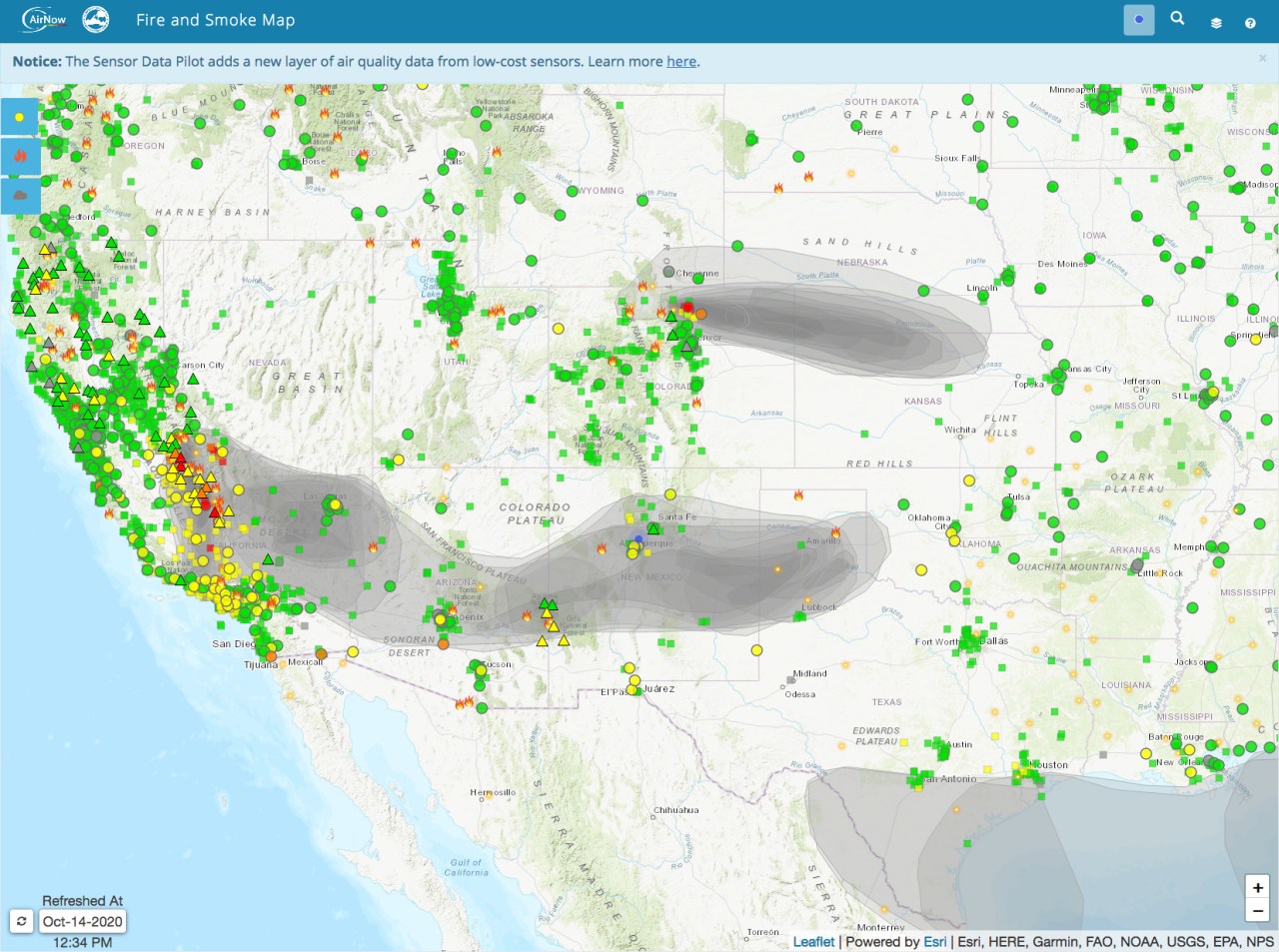1279x952 pixels.
Task: Open the Esri attribution link
Action: [x=934, y=941]
